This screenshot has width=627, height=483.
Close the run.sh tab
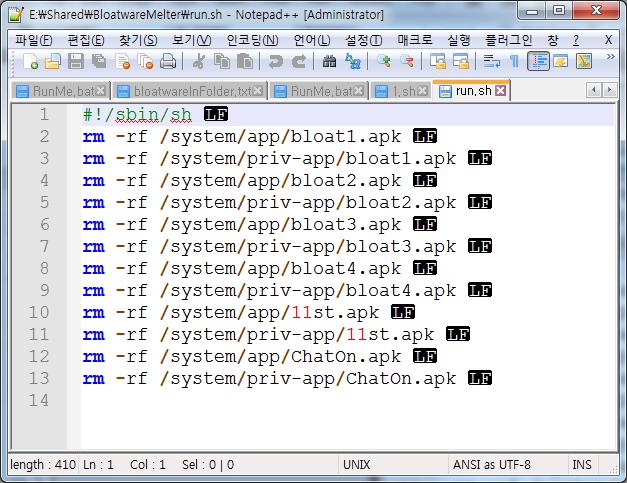(501, 91)
